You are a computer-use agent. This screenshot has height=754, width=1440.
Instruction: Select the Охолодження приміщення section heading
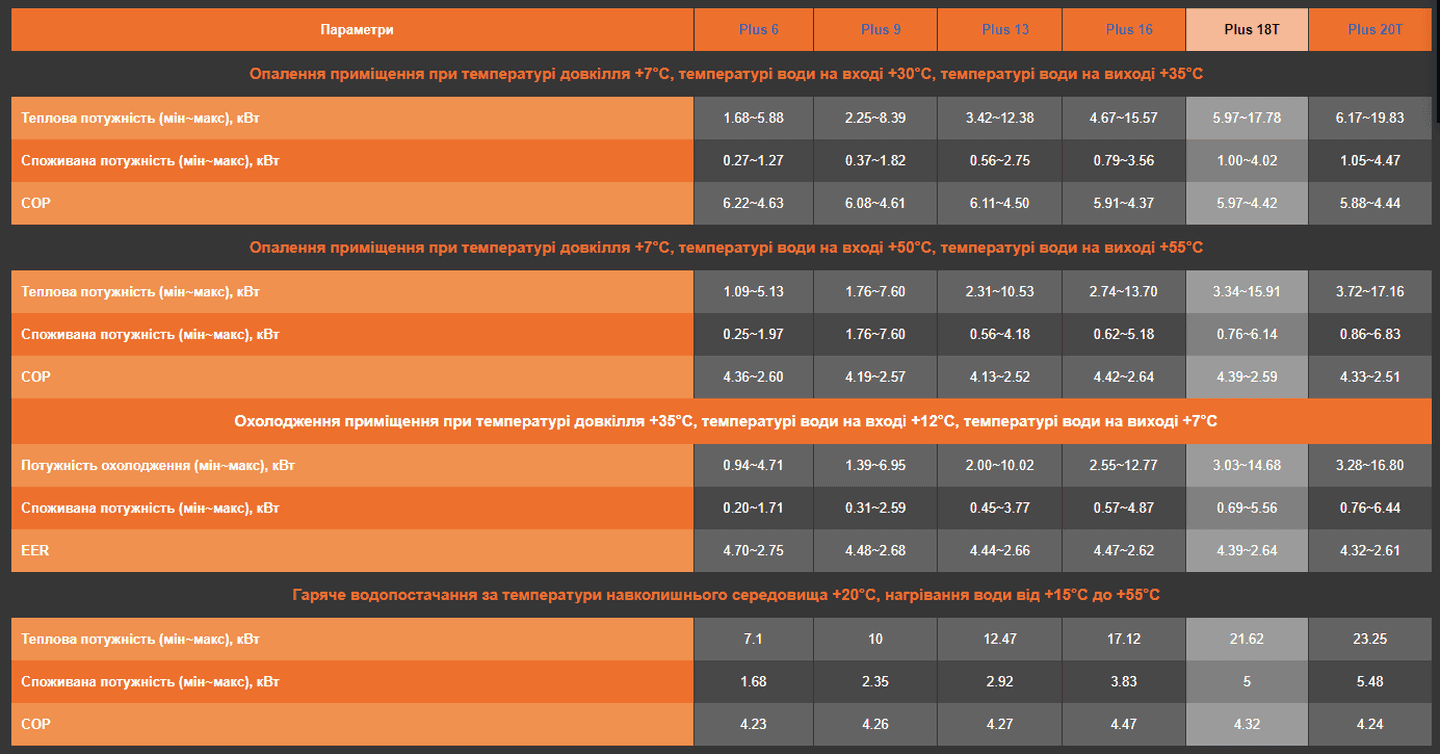pos(725,421)
